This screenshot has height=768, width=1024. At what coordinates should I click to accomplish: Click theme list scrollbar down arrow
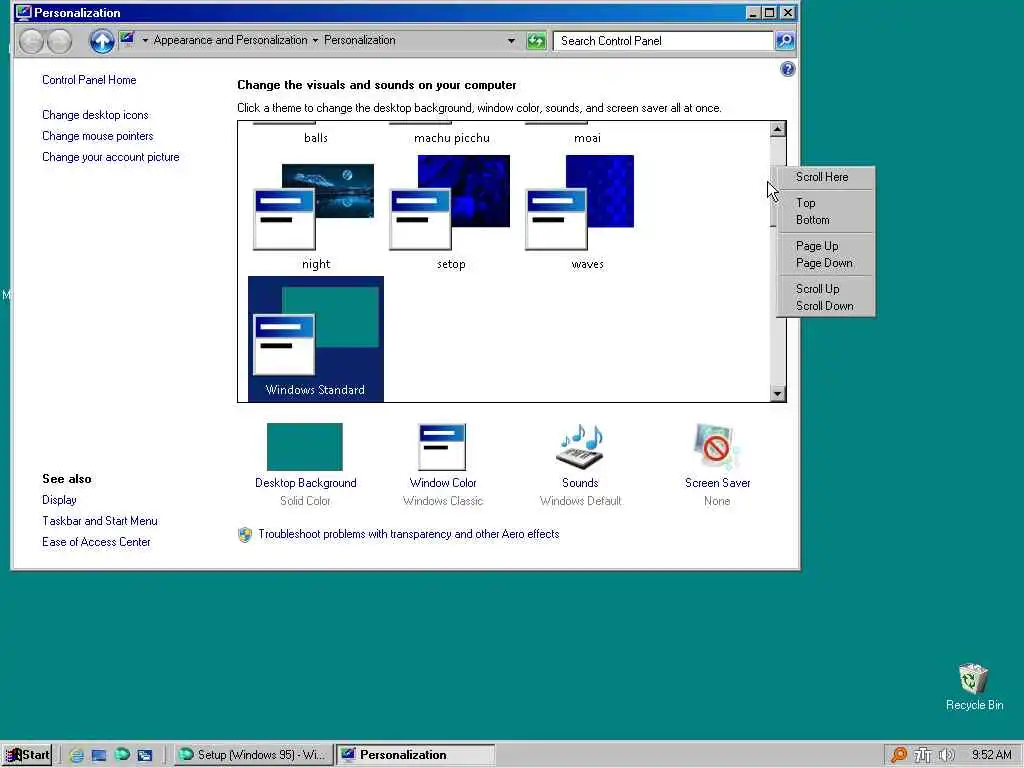pyautogui.click(x=777, y=393)
